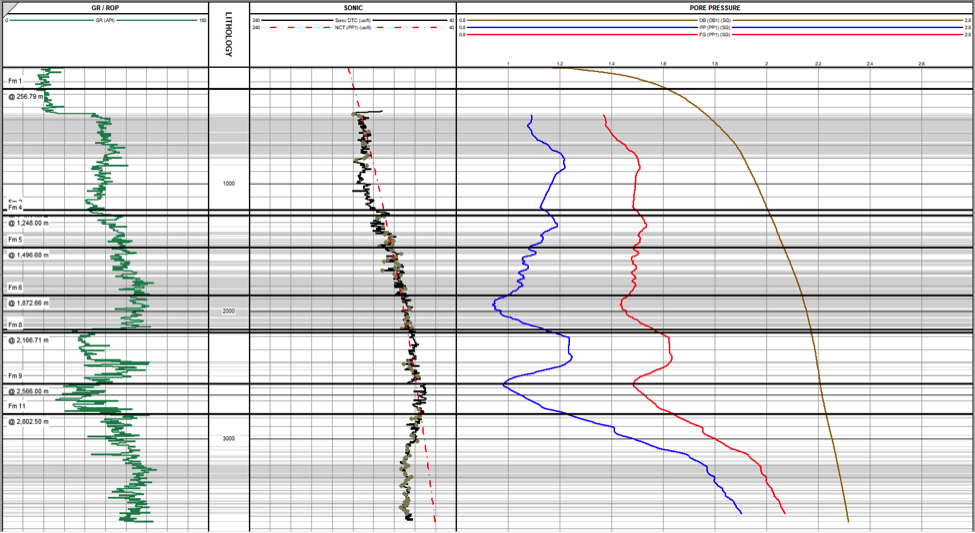Click the @ 1,248.00 m depth marker label
This screenshot has height=533, width=975.
28,223
